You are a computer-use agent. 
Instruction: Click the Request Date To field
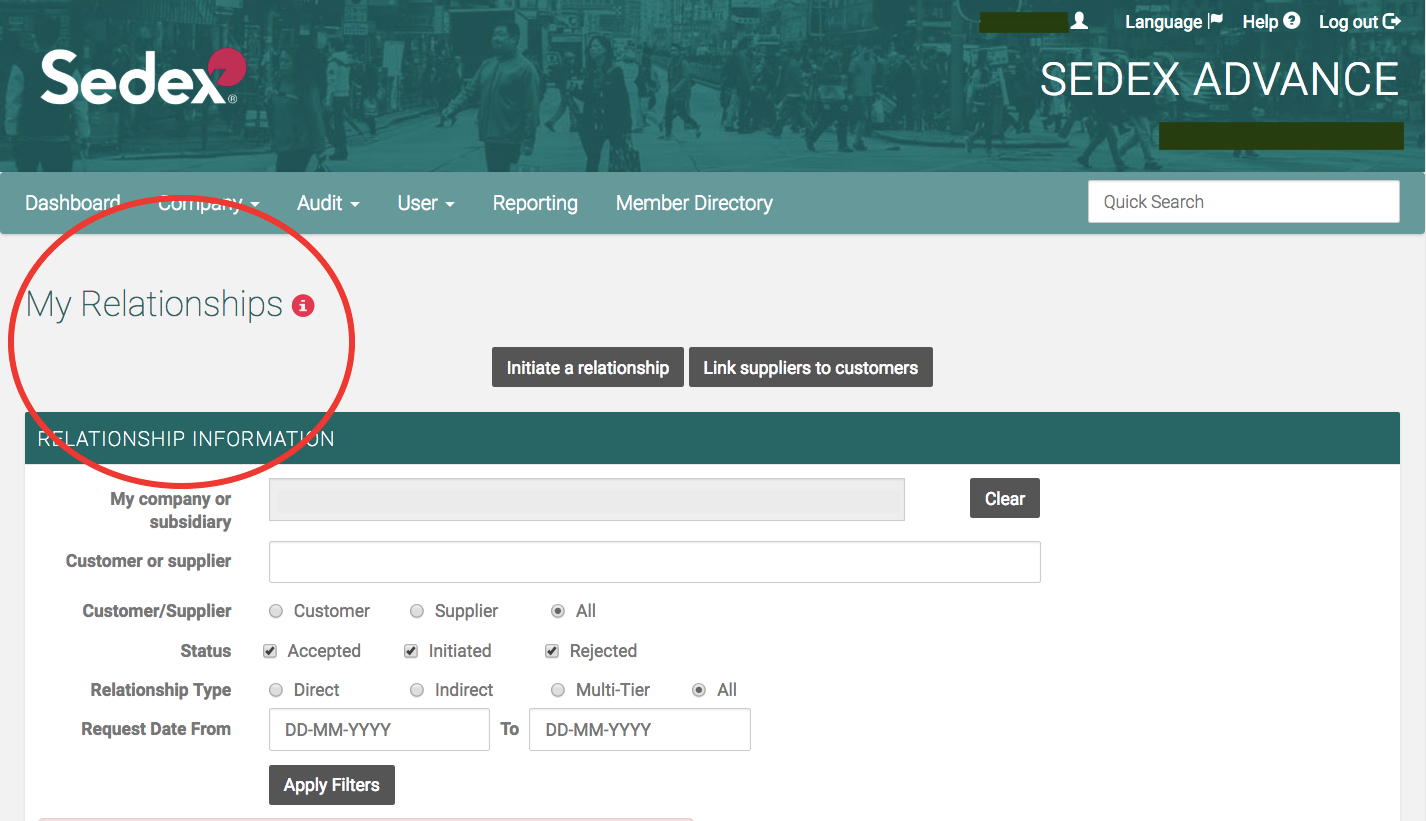coord(640,729)
